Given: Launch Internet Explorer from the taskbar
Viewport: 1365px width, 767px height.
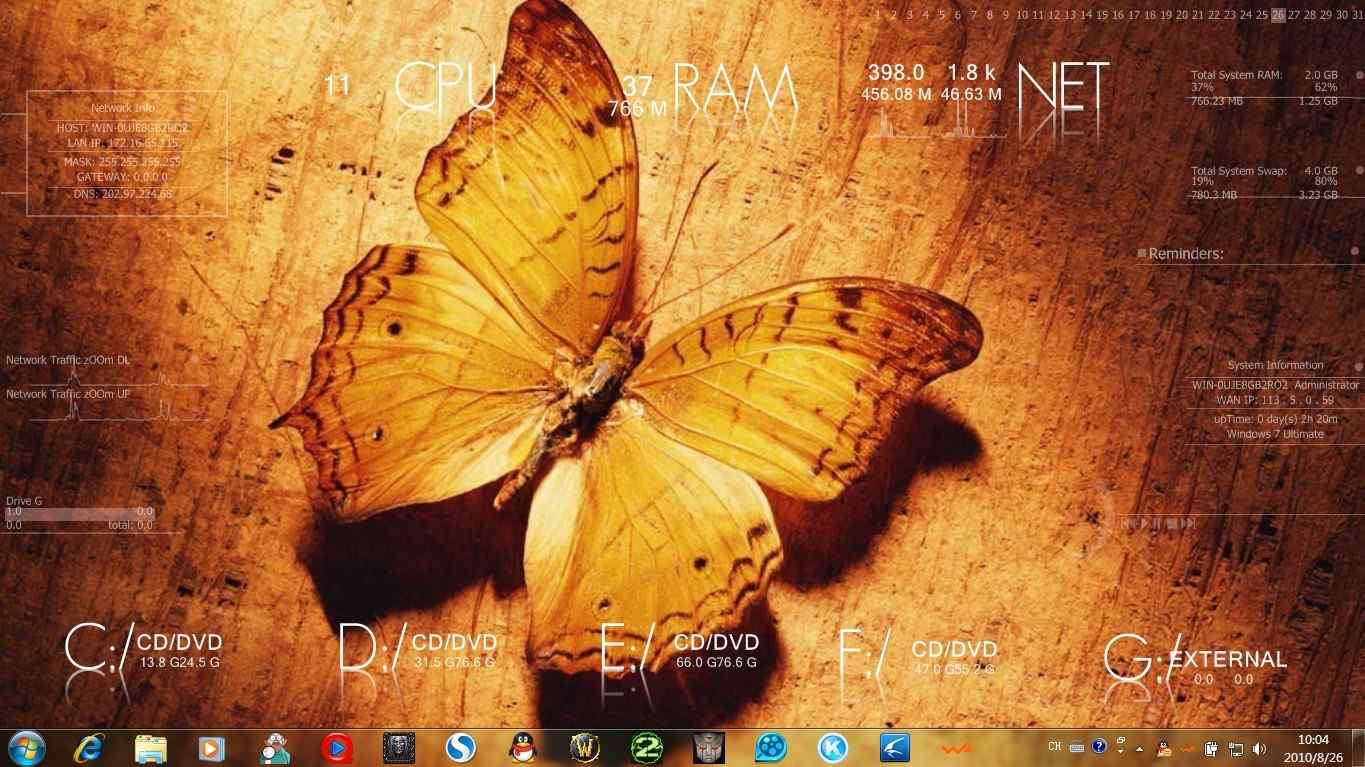Looking at the screenshot, I should click(90, 747).
